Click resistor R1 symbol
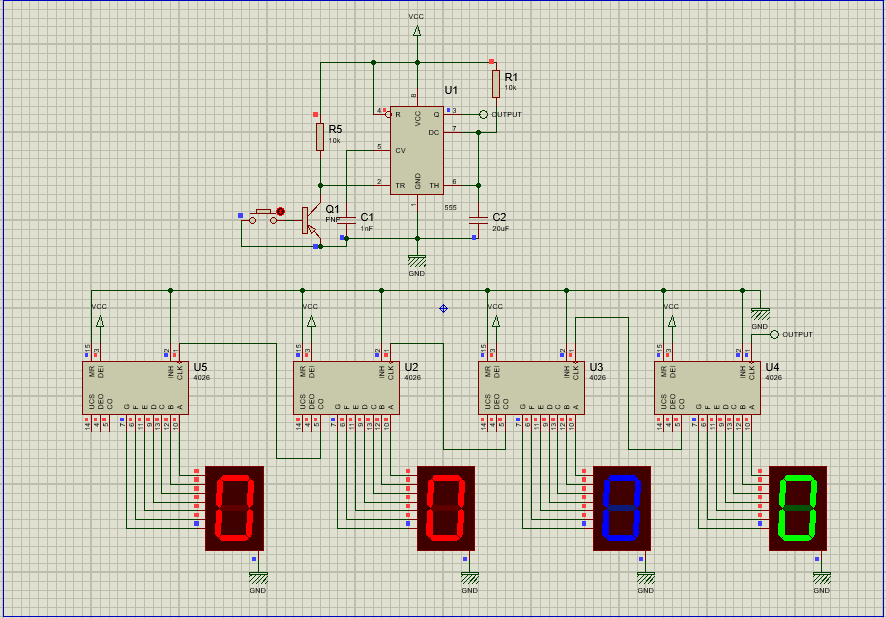 click(x=496, y=84)
